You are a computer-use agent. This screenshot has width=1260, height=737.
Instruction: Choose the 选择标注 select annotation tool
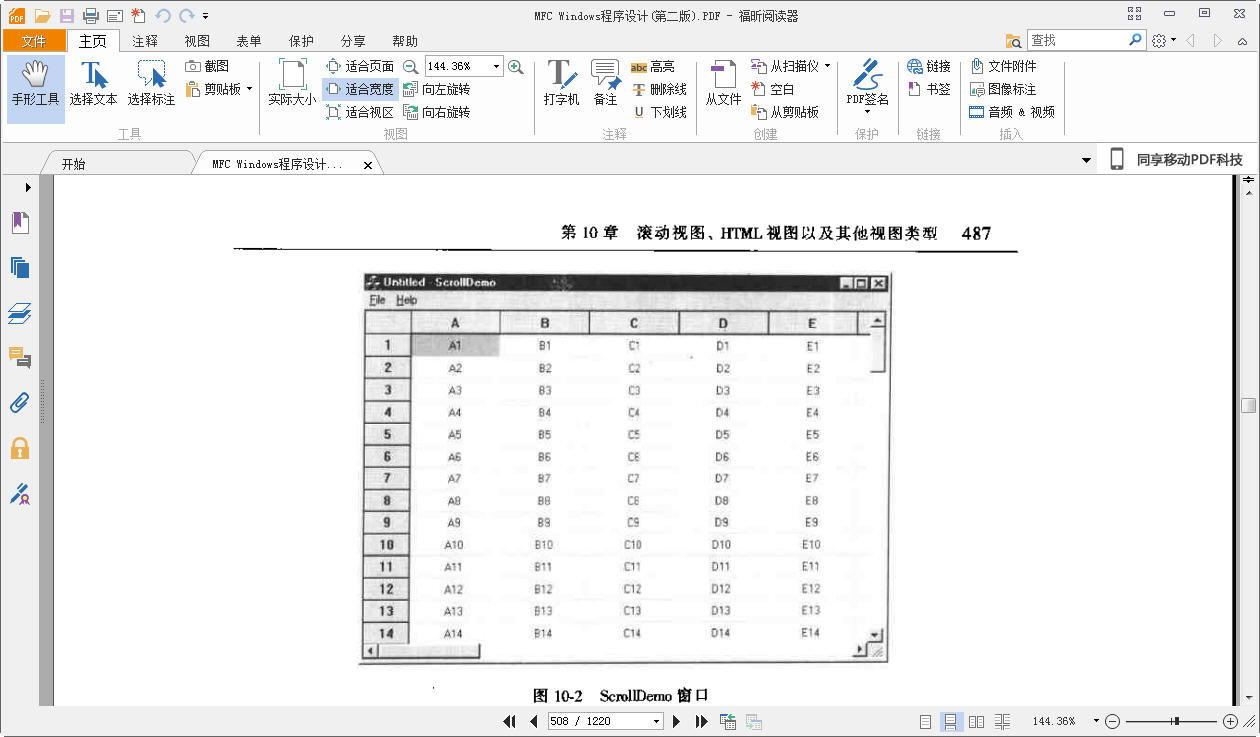151,85
